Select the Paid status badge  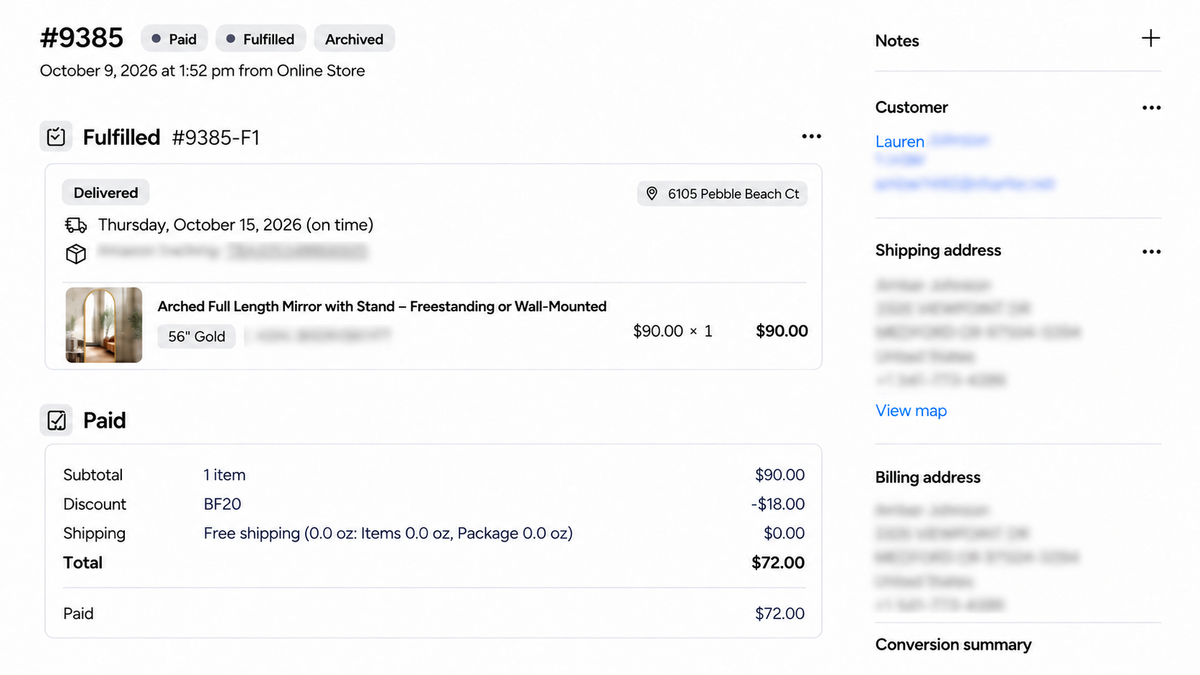[173, 39]
